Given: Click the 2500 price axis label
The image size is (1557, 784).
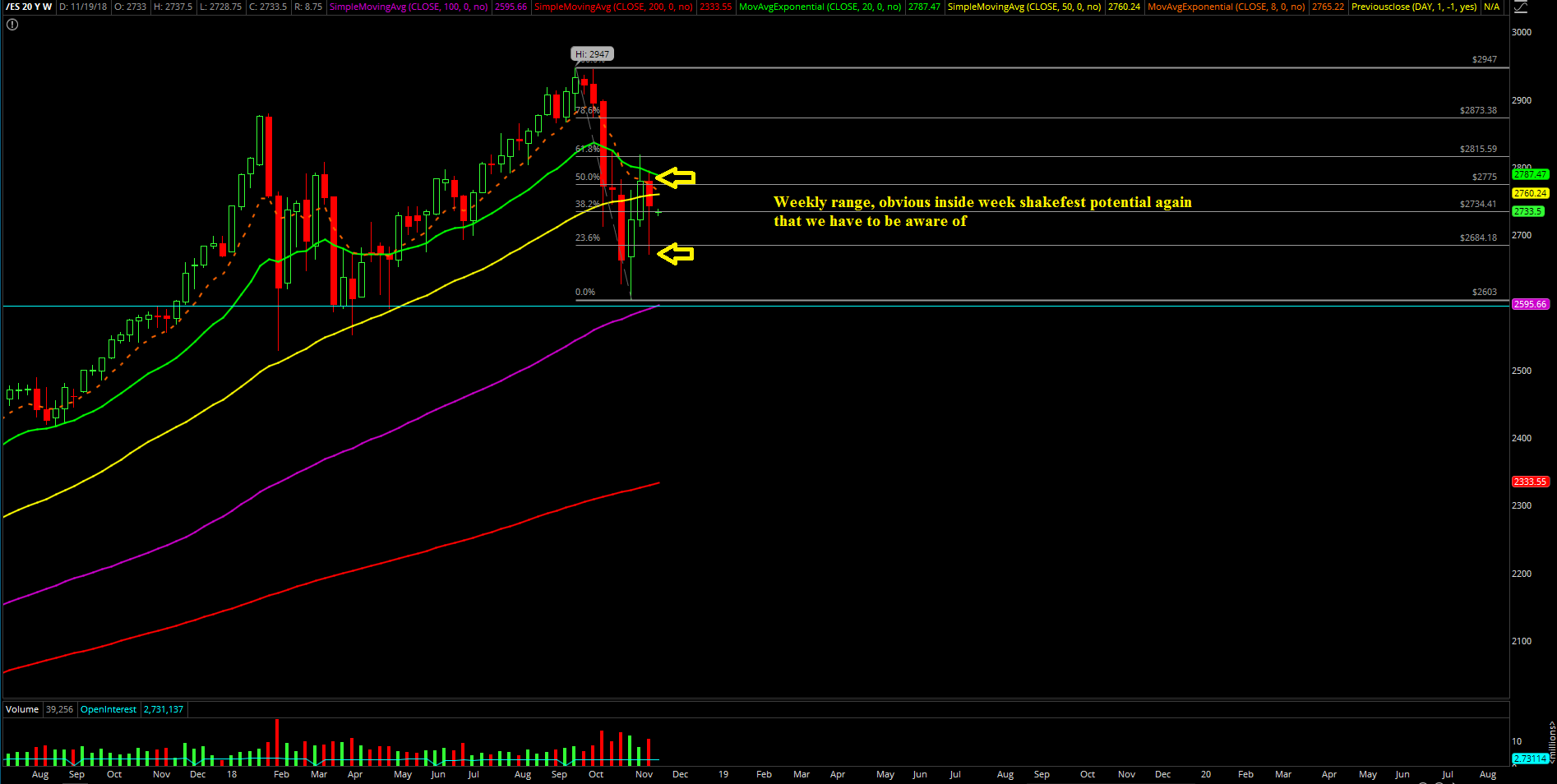Looking at the screenshot, I should pos(1522,371).
